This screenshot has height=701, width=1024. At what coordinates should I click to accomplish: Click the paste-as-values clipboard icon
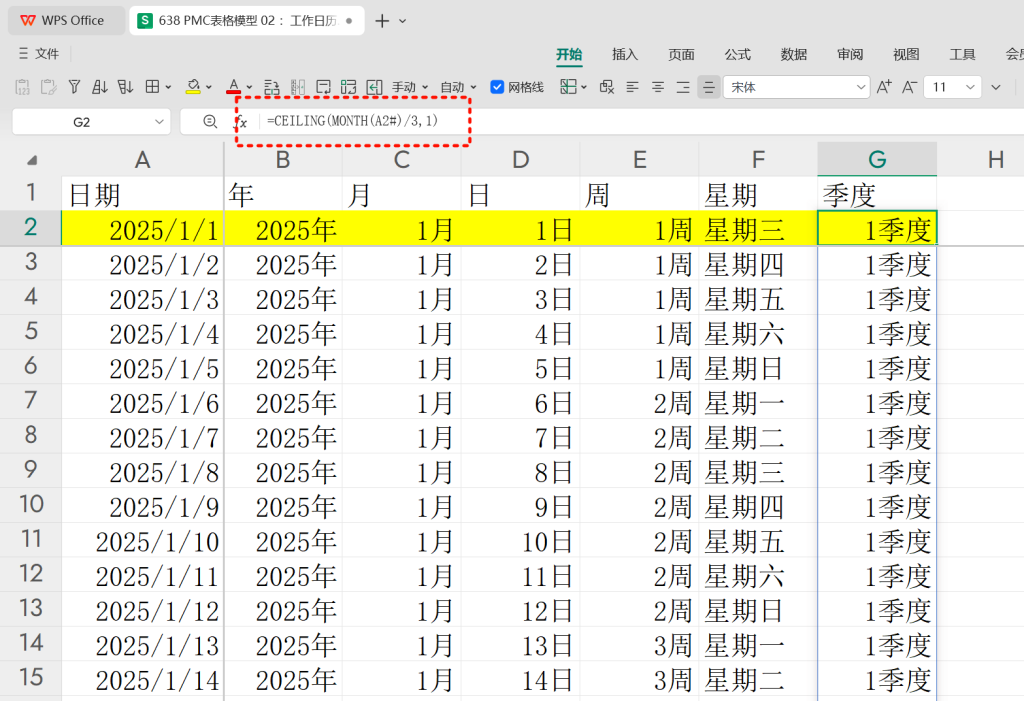pos(22,87)
